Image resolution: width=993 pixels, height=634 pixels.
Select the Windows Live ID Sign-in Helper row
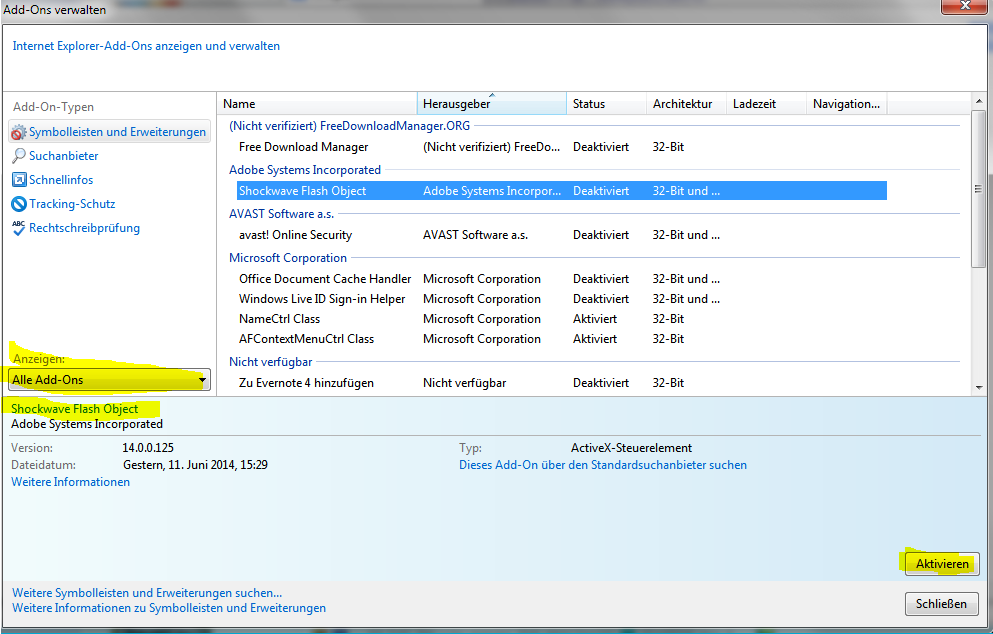pos(562,299)
